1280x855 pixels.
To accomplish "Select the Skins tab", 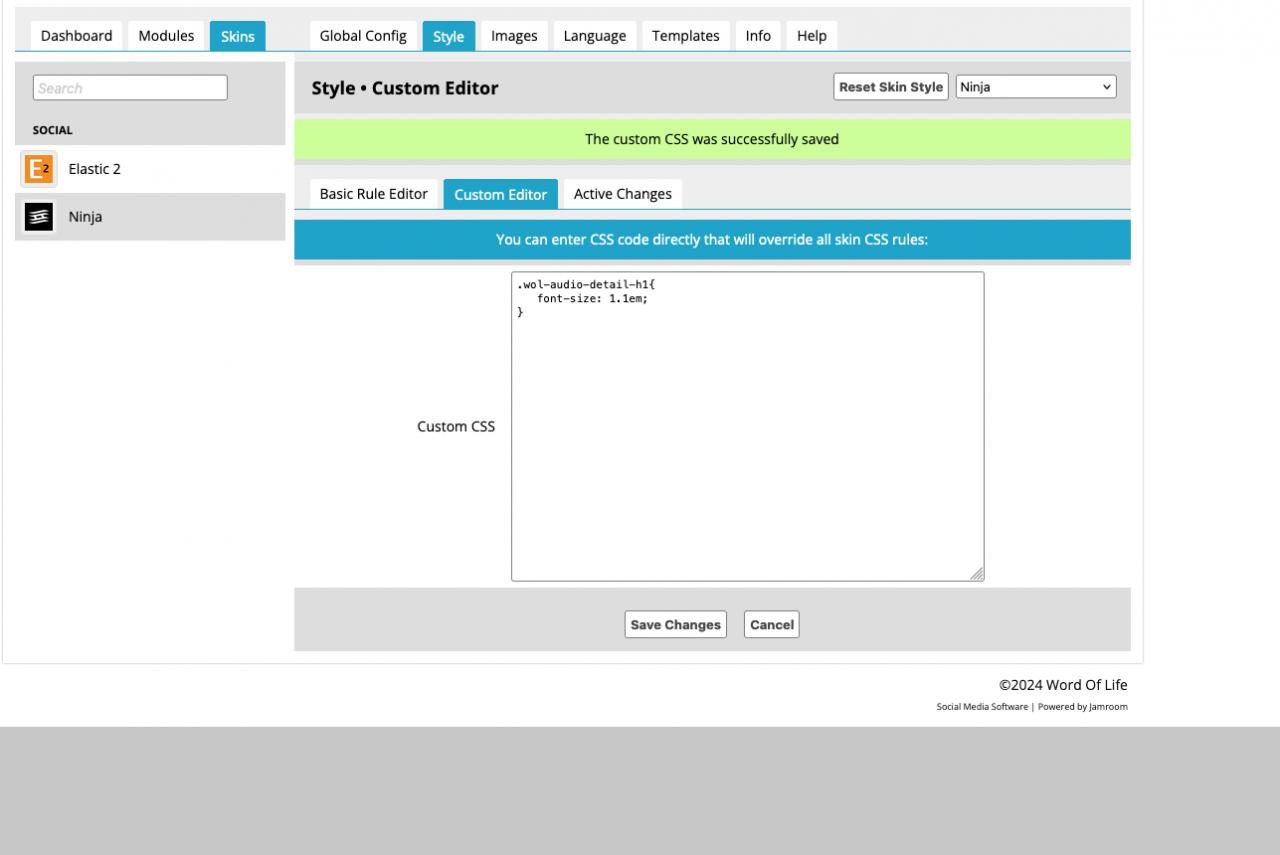I will 237,37.
